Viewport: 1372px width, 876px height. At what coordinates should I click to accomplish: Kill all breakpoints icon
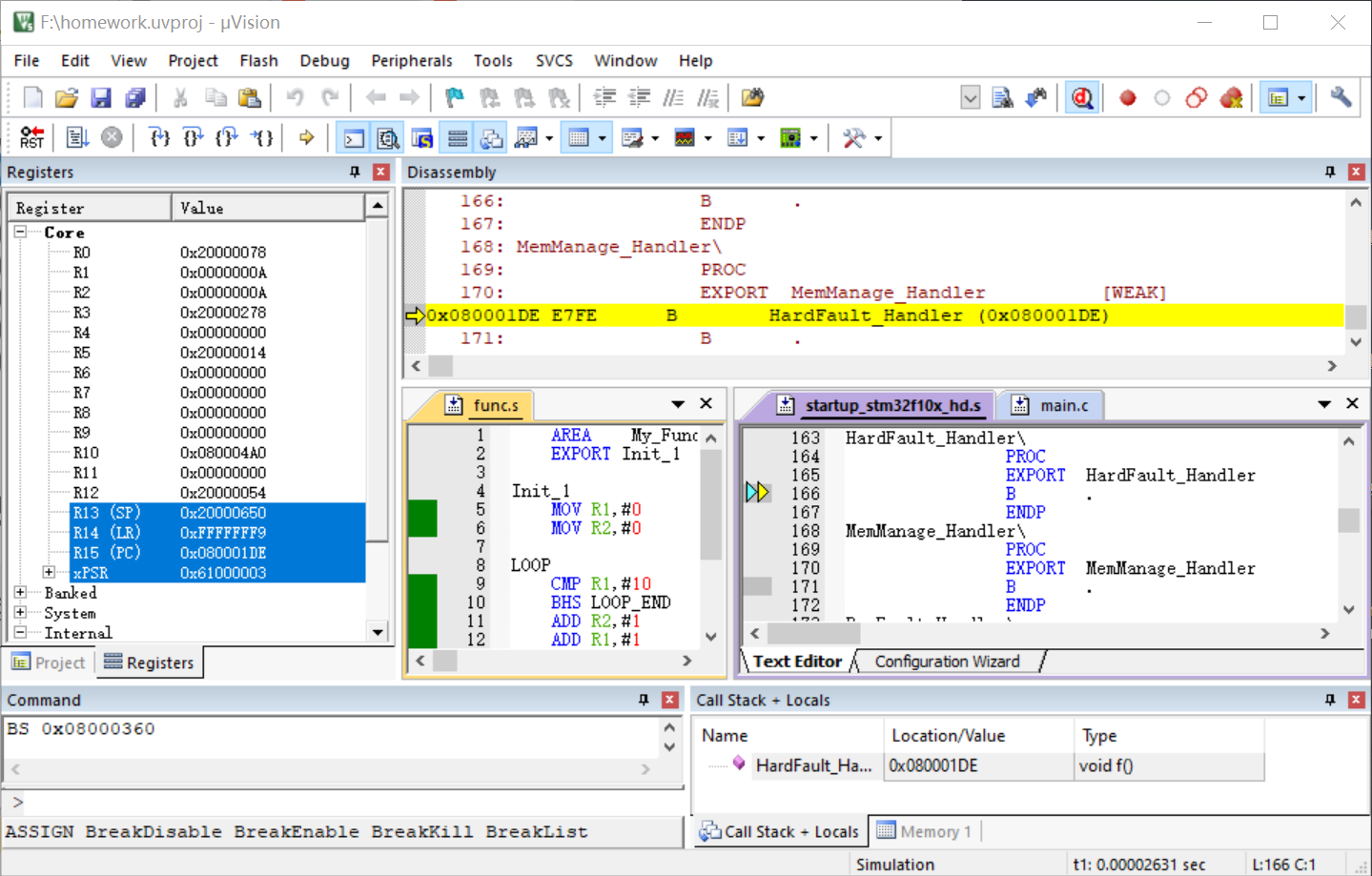(x=1231, y=97)
